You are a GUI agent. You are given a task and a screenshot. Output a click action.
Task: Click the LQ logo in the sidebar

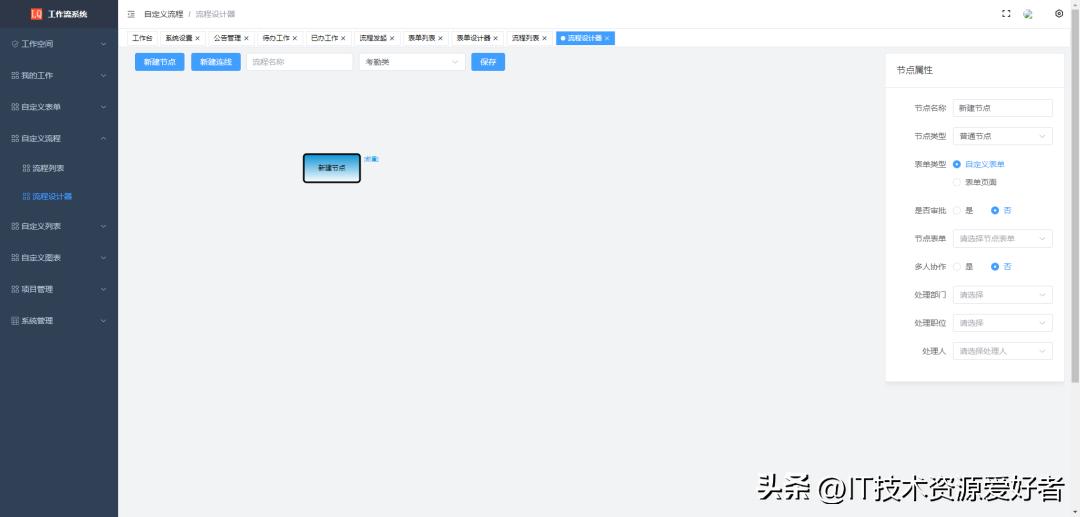point(37,14)
